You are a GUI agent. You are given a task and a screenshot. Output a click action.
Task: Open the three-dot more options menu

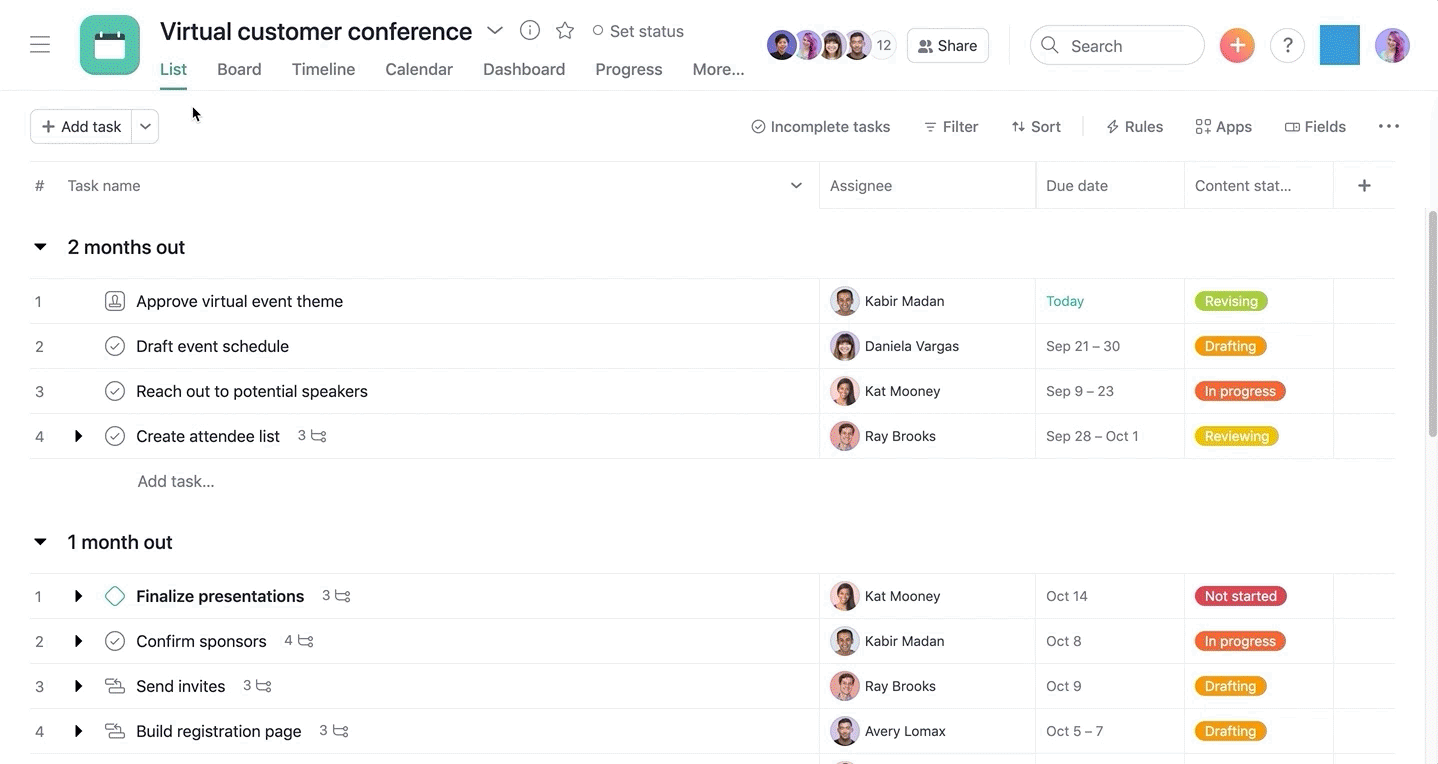click(x=1388, y=127)
